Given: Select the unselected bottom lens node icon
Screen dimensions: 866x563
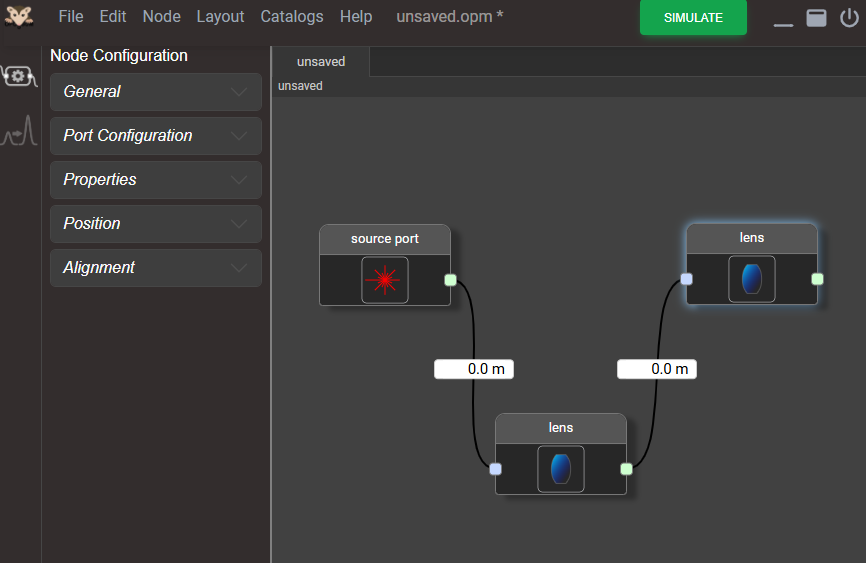Looking at the screenshot, I should 561,469.
